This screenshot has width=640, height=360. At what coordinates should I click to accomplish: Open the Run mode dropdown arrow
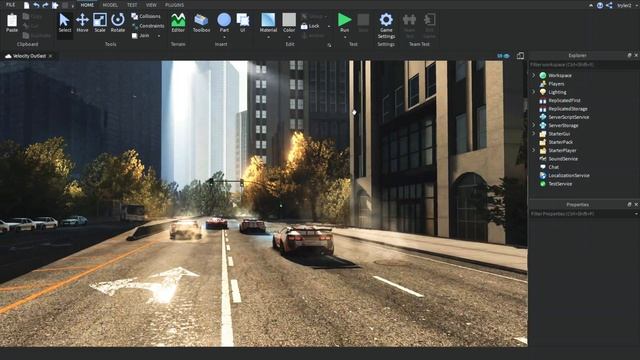[x=344, y=37]
